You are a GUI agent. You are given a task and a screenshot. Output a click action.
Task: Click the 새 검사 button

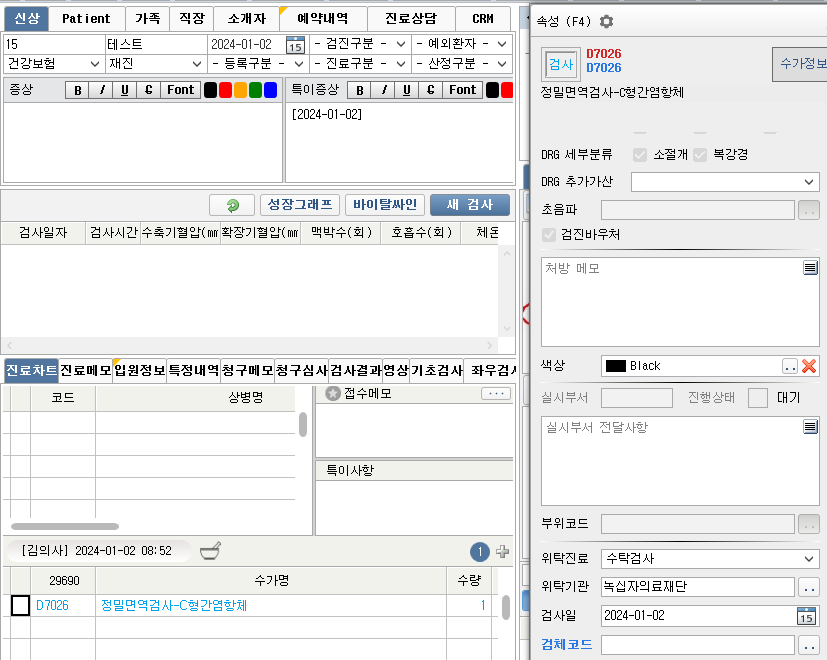pos(469,205)
